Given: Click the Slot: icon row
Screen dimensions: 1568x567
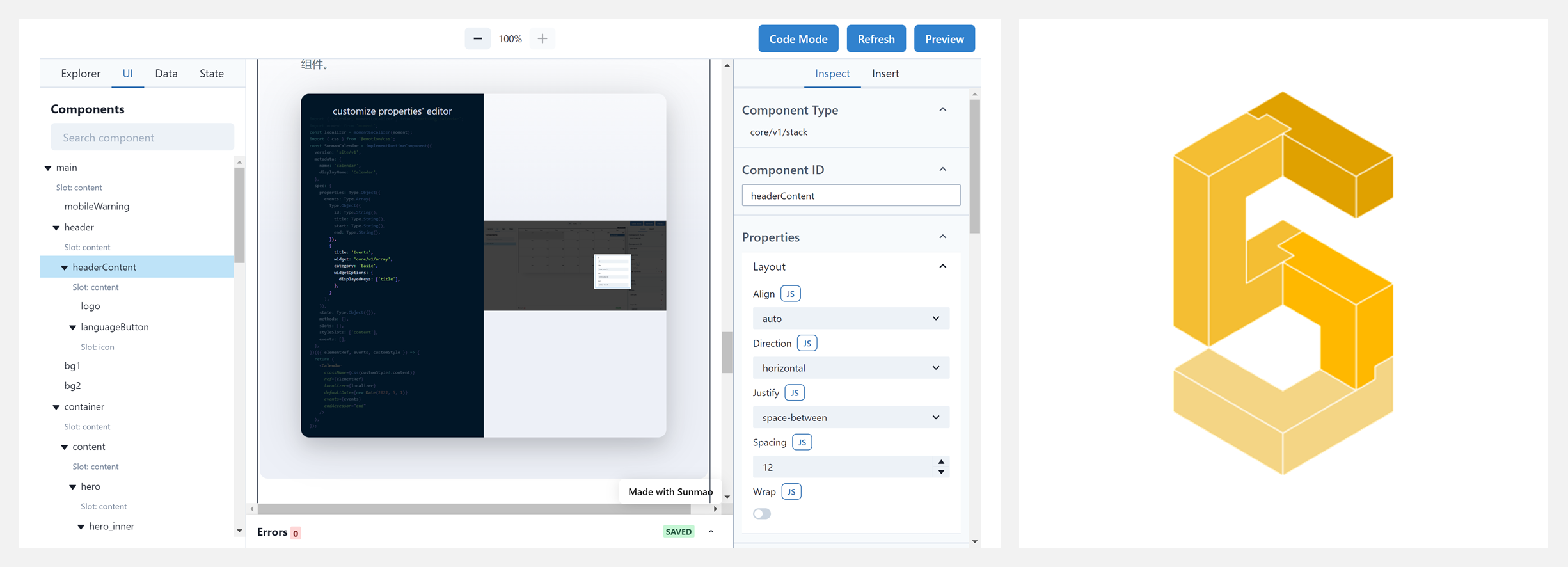Looking at the screenshot, I should (x=97, y=347).
